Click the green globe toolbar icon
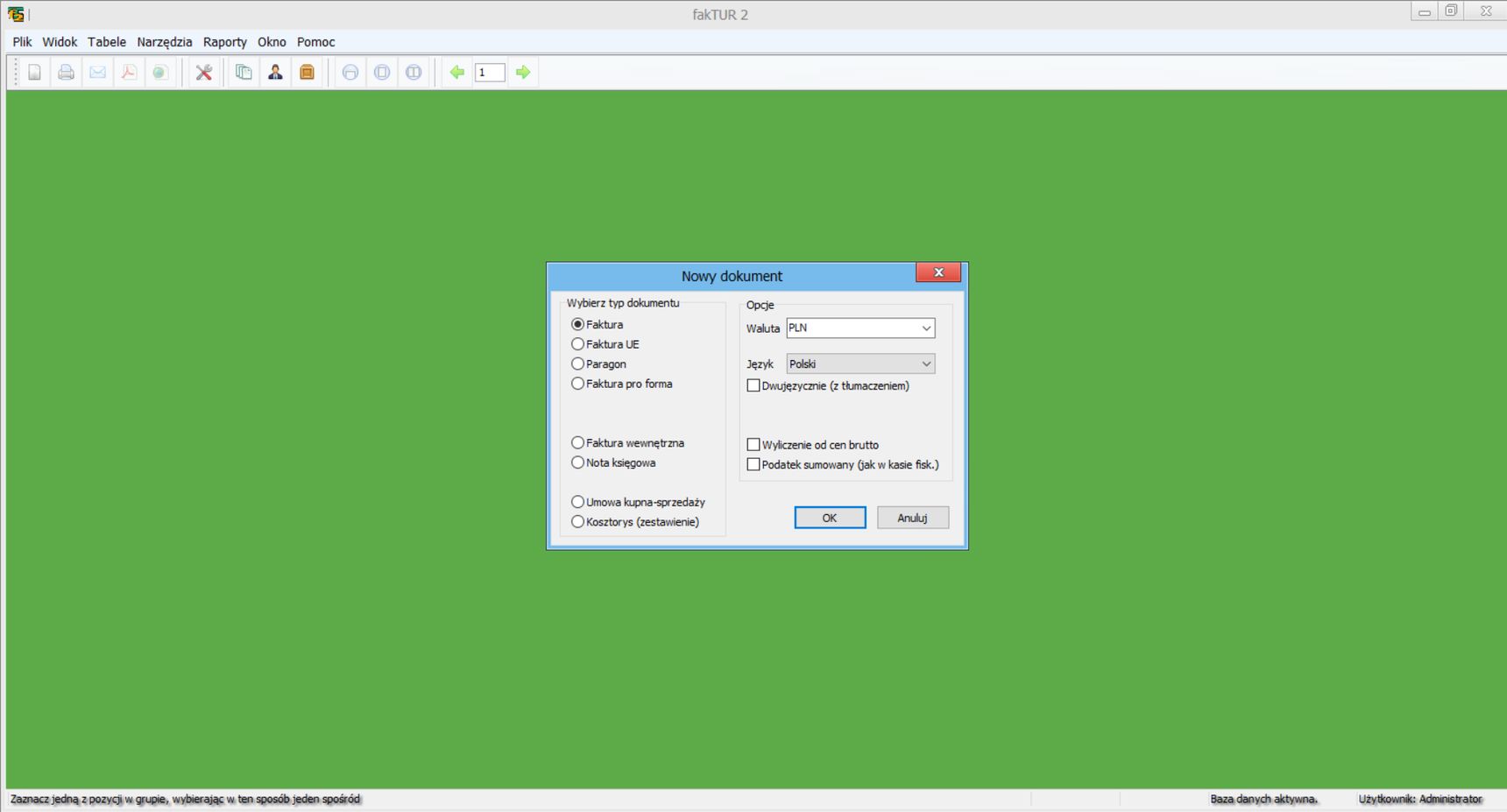Viewport: 1507px width, 812px height. [160, 73]
